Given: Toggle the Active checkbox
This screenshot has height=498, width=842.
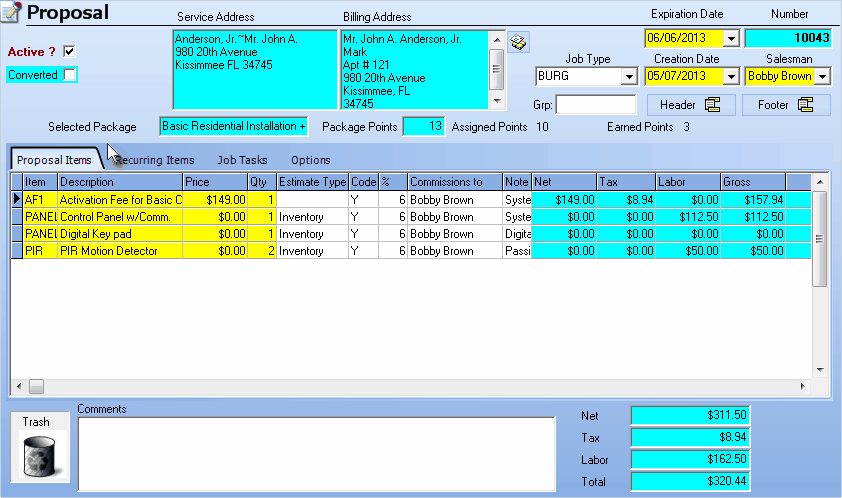Looking at the screenshot, I should [x=69, y=52].
